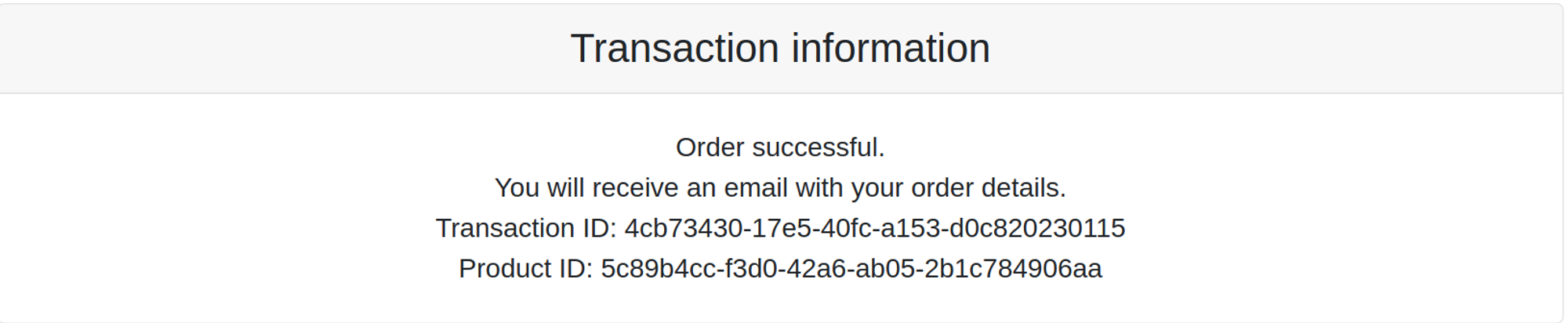The width and height of the screenshot is (1568, 323).
Task: Click the full product ID value
Action: pos(851,269)
